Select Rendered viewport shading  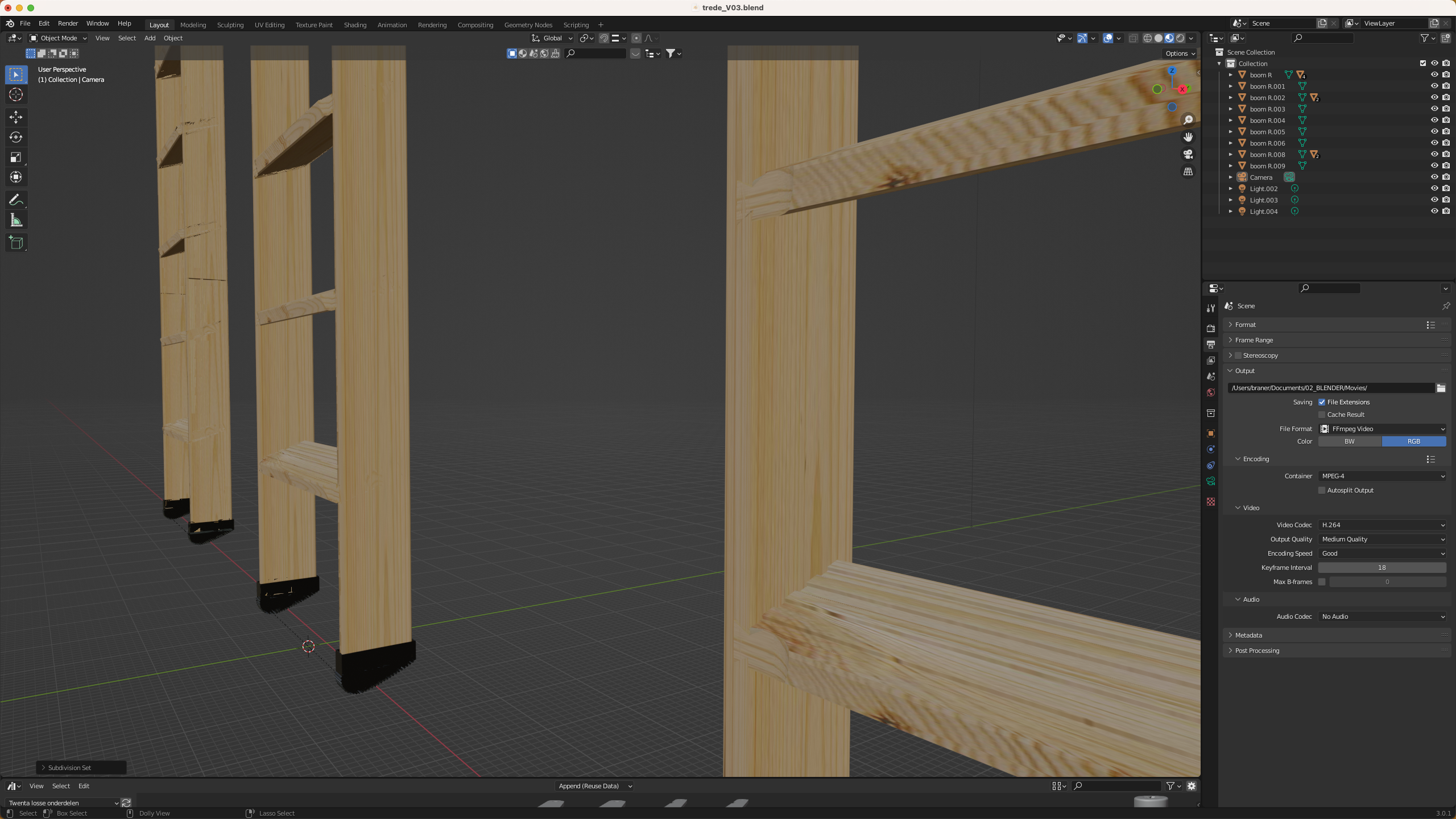point(1180,38)
